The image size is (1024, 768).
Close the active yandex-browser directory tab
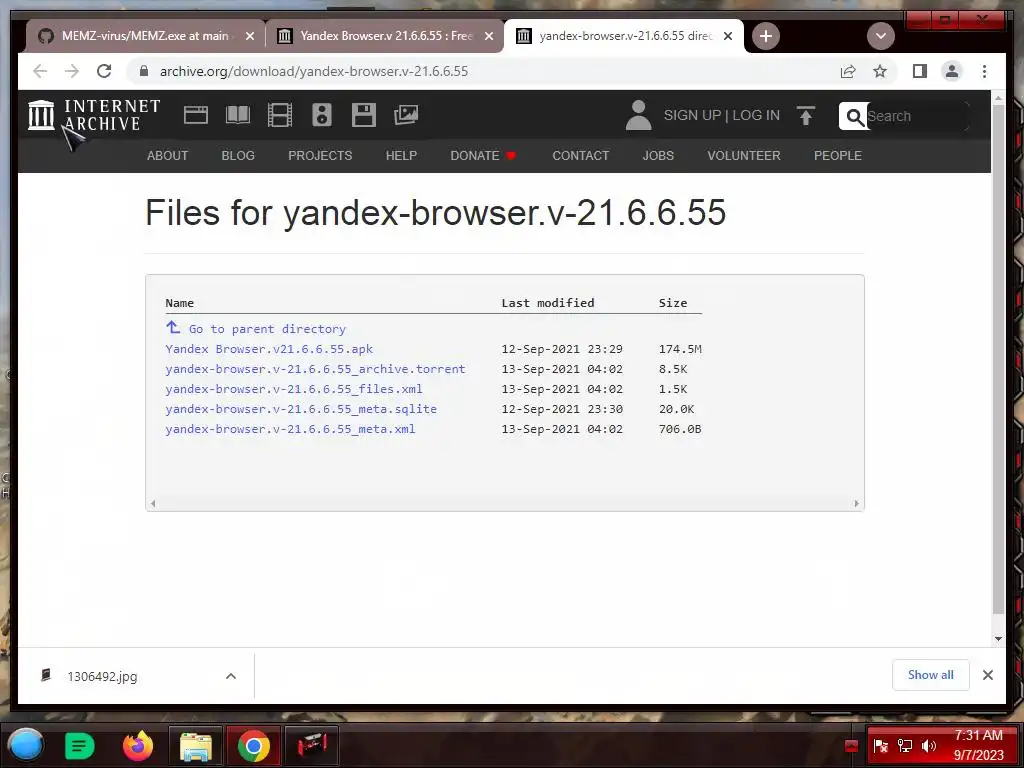tap(728, 36)
